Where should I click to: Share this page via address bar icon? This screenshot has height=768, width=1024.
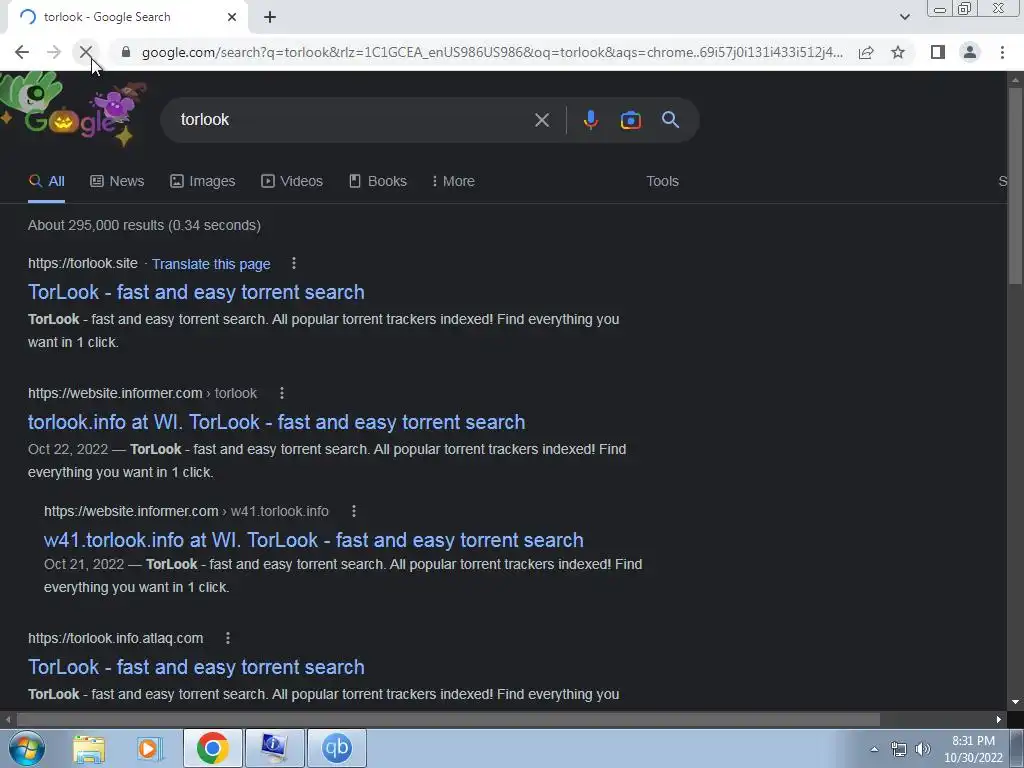[x=866, y=52]
